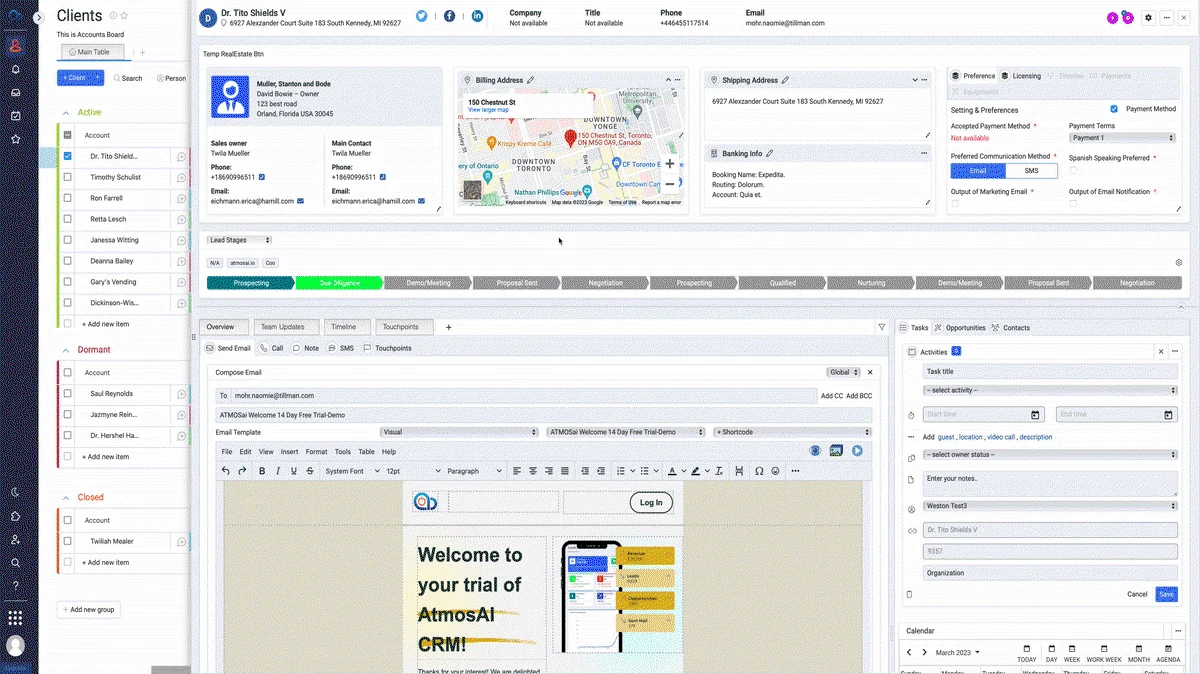Click the Save button in Activities
Image resolution: width=1200 pixels, height=674 pixels.
1166,594
